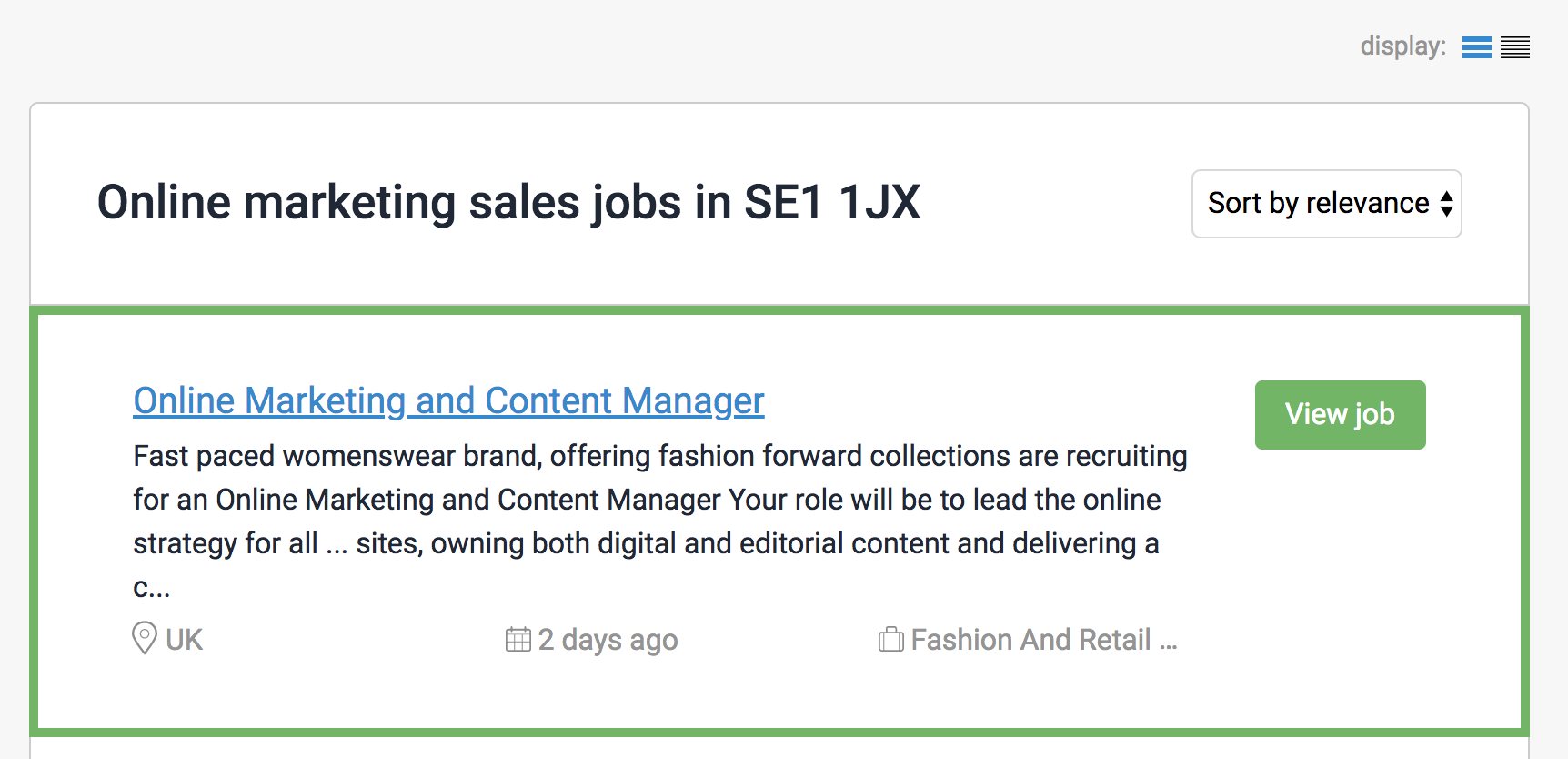Image resolution: width=1568 pixels, height=759 pixels.
Task: Click the up-down arrows on the sort selector
Action: (1446, 203)
